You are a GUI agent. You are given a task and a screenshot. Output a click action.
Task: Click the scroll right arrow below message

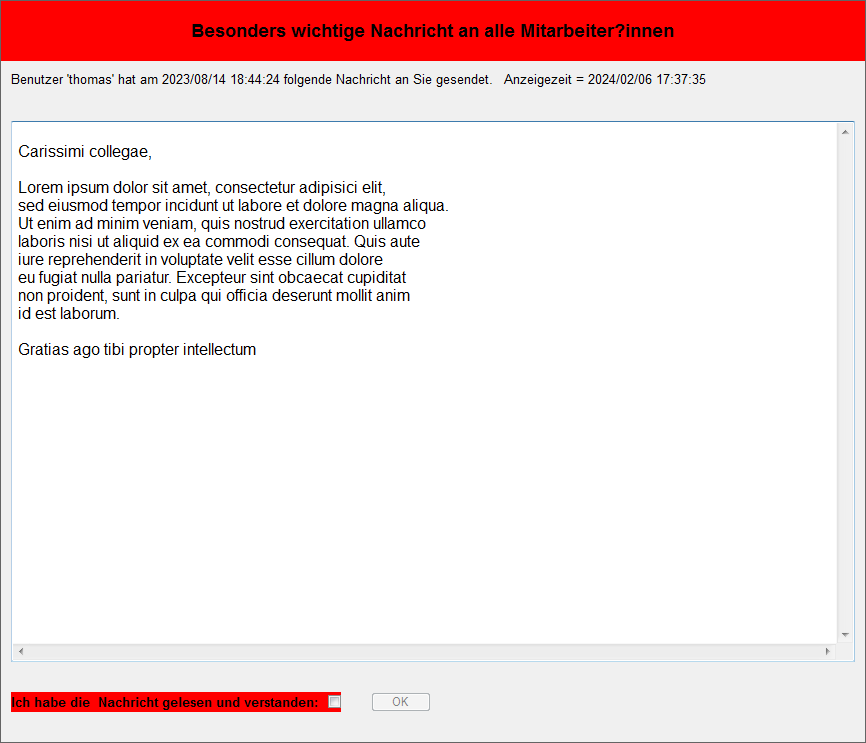pos(827,652)
